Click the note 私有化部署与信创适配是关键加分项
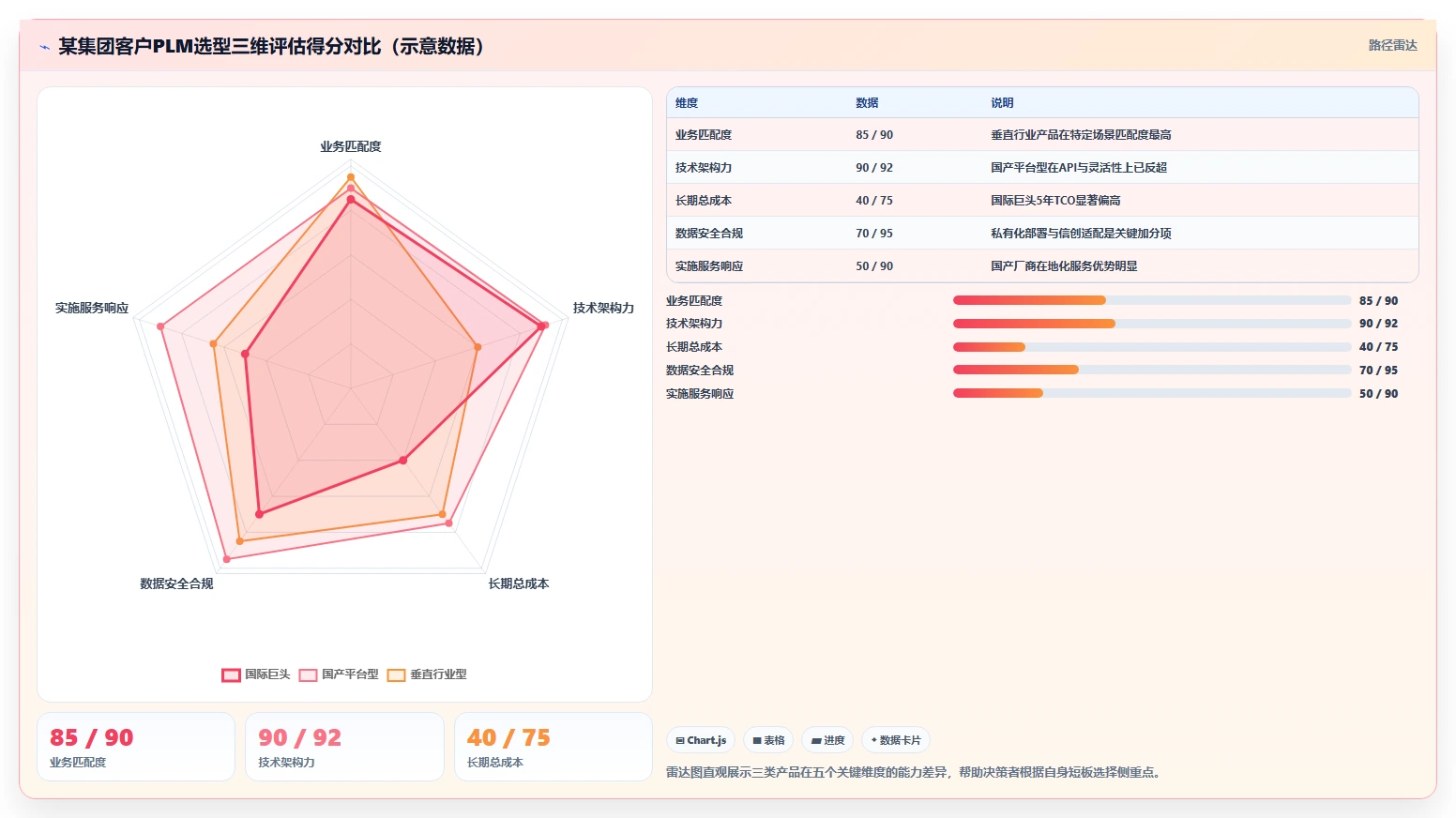This screenshot has width=1456, height=818. pyautogui.click(x=1081, y=234)
